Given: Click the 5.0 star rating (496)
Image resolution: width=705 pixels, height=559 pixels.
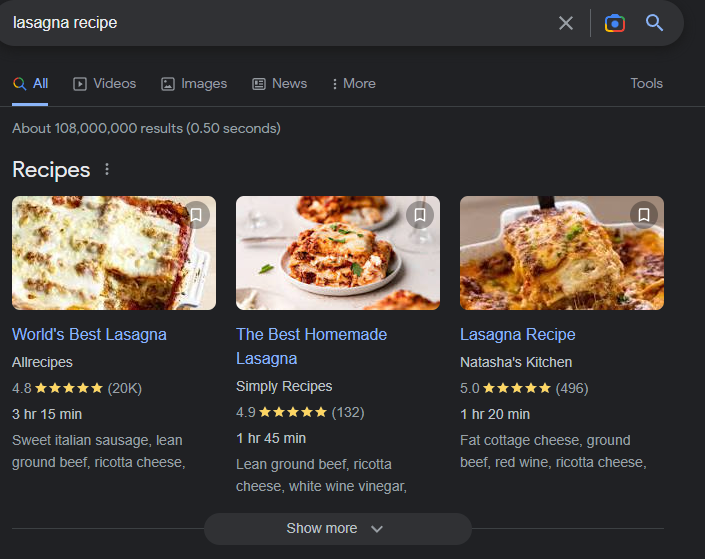Looking at the screenshot, I should click(524, 388).
